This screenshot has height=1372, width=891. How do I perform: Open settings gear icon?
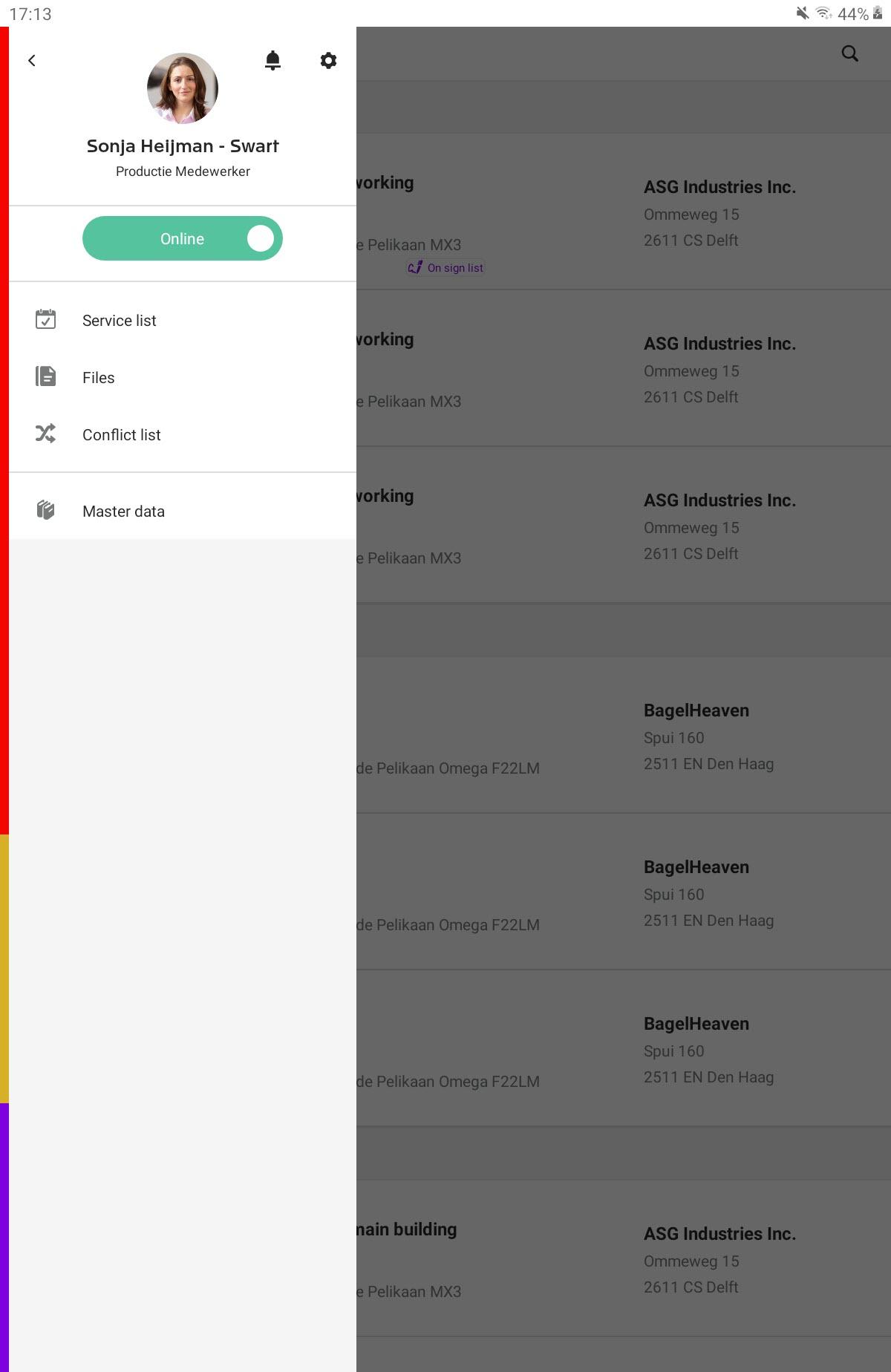click(328, 60)
